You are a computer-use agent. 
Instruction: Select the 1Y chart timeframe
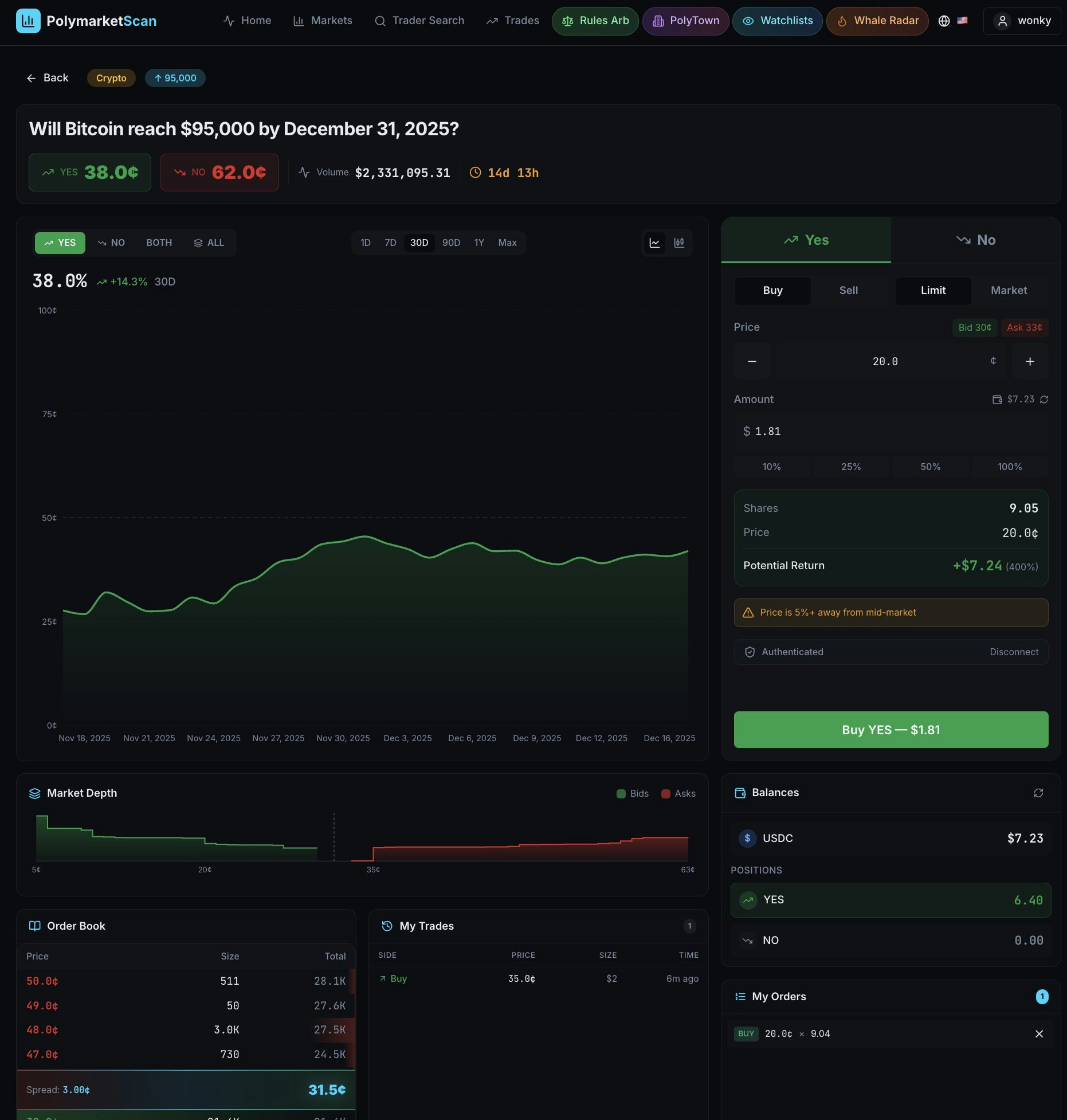point(479,242)
